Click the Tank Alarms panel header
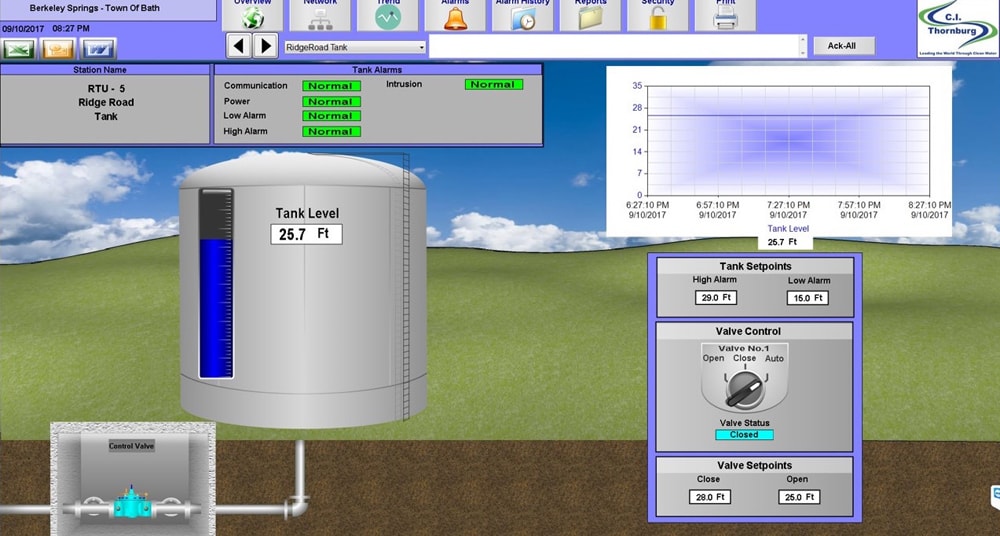The height and width of the screenshot is (536, 1000). pyautogui.click(x=378, y=70)
